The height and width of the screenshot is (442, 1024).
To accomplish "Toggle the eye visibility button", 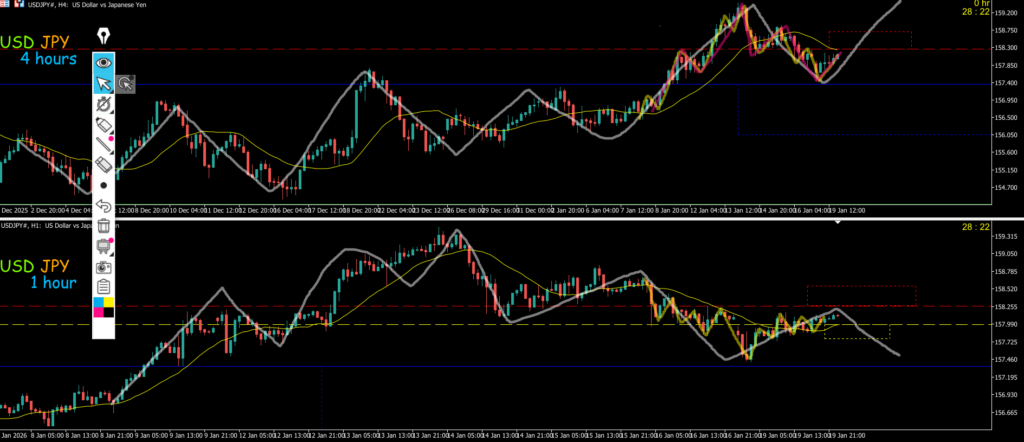I will 104,62.
